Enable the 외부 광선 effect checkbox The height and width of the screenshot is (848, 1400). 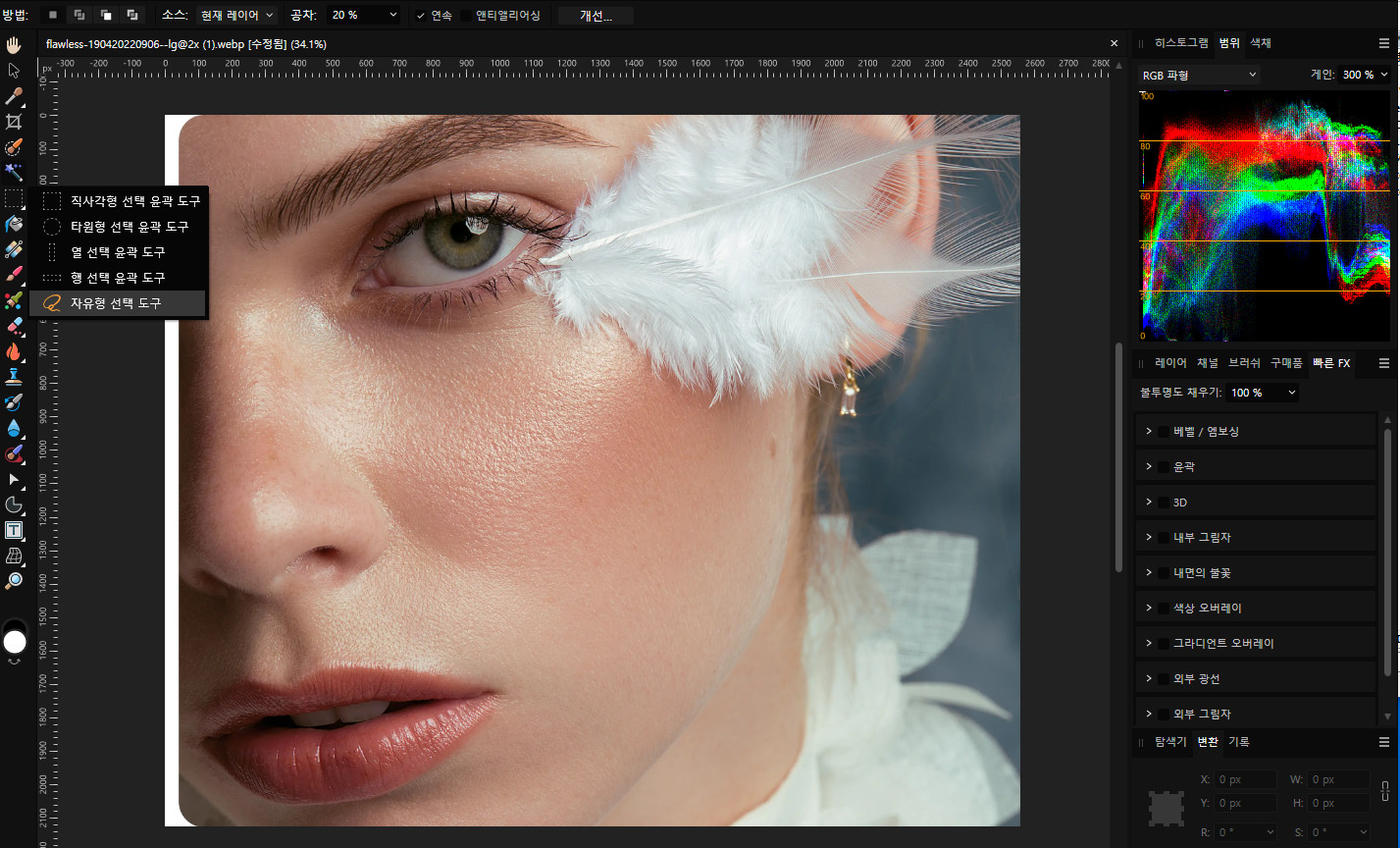click(x=1164, y=679)
